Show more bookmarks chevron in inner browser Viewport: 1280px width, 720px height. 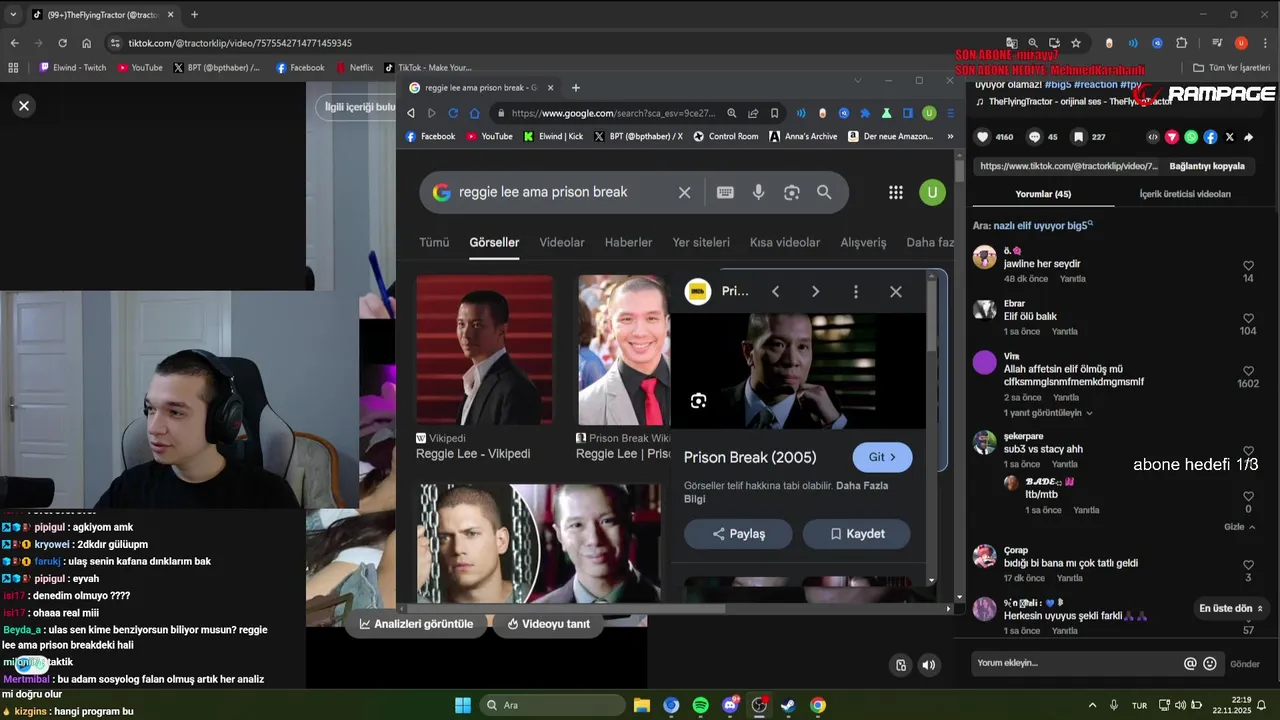coord(950,136)
